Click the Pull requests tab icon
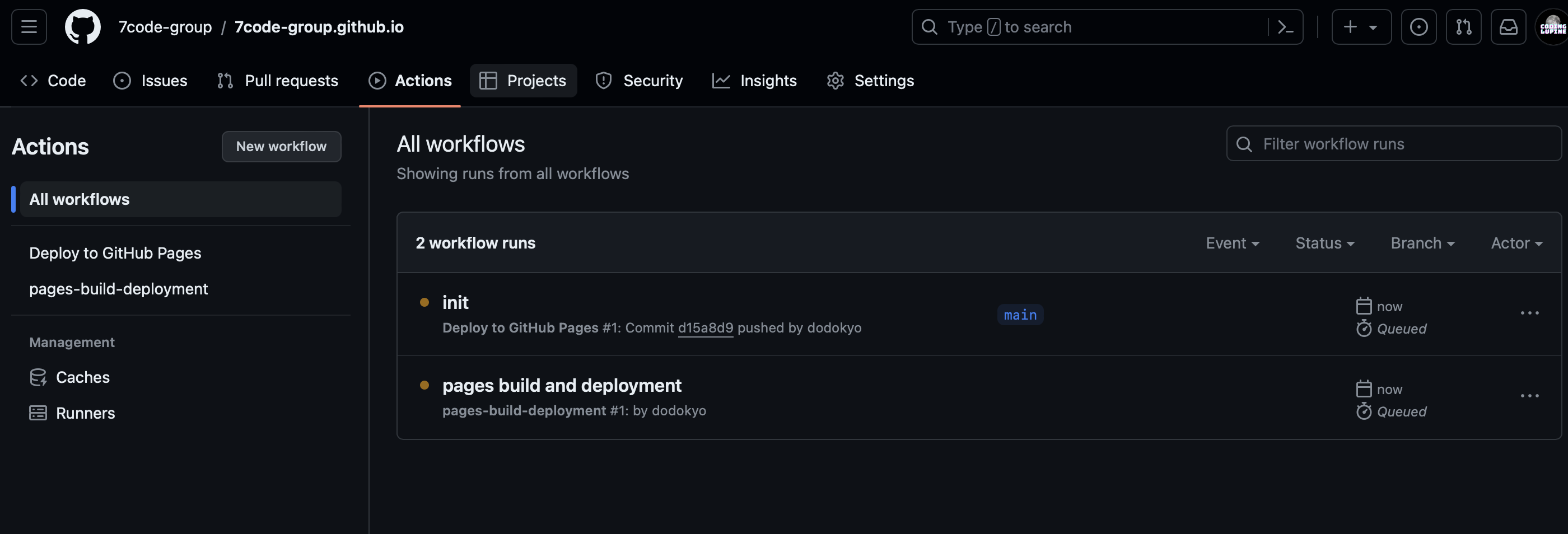 225,80
